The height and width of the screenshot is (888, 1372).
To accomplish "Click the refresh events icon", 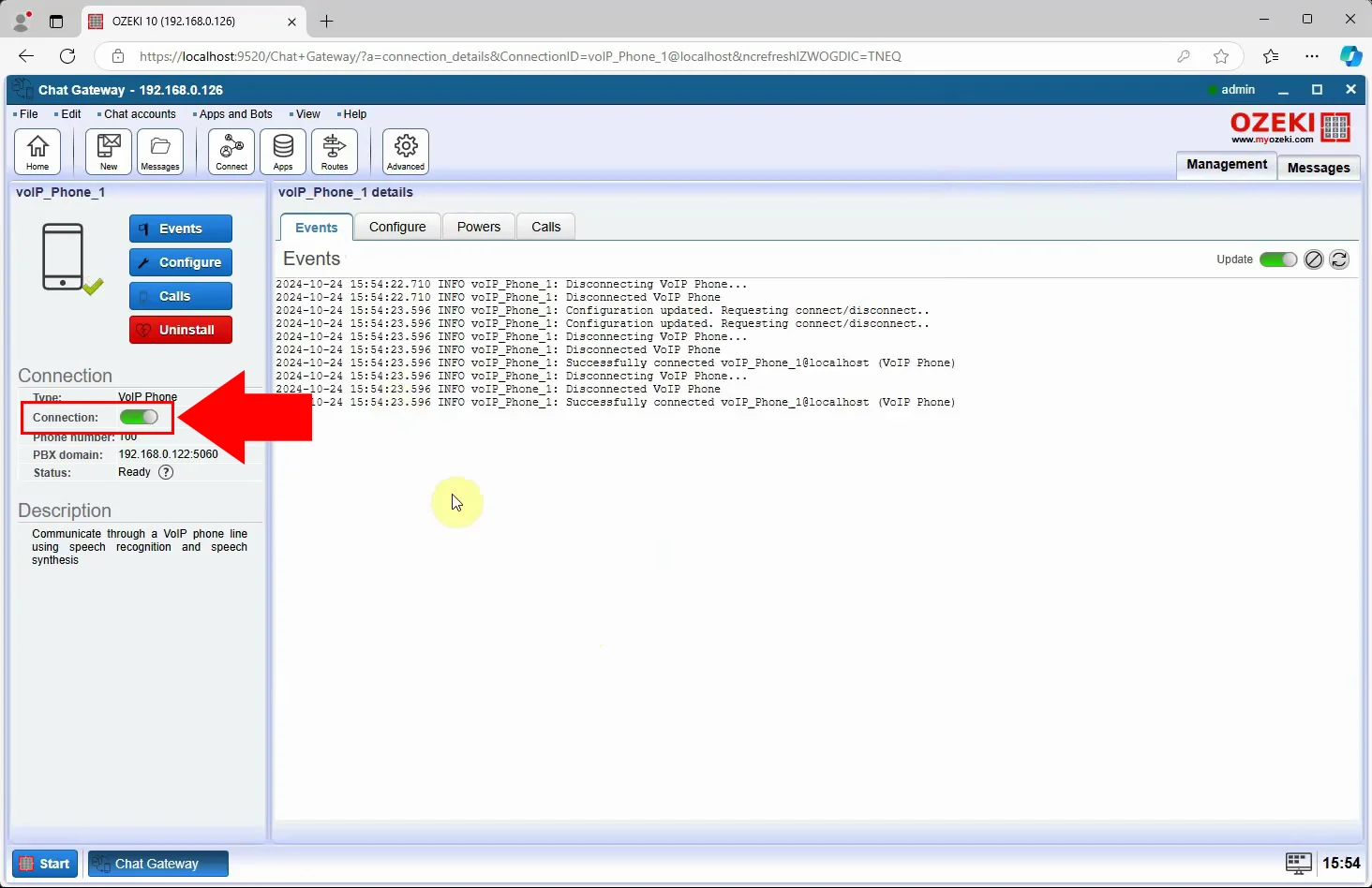I will pyautogui.click(x=1339, y=259).
